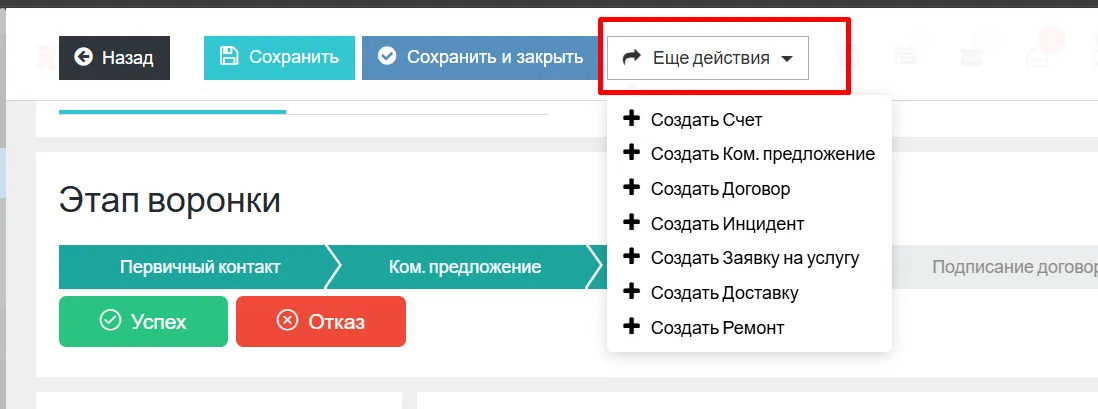
Task: Click the circled checkmark icon on Успех
Action: [x=110, y=321]
